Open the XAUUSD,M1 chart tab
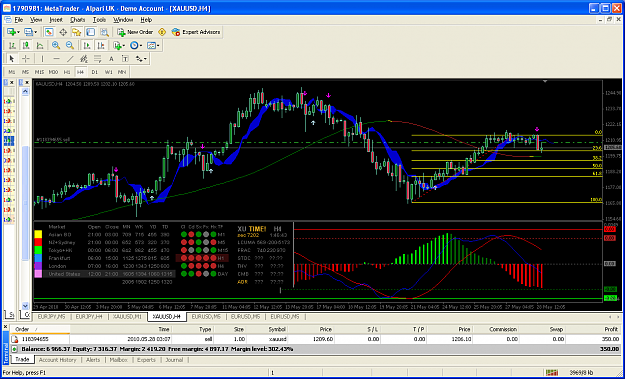The height and width of the screenshot is (379, 625). (128, 317)
